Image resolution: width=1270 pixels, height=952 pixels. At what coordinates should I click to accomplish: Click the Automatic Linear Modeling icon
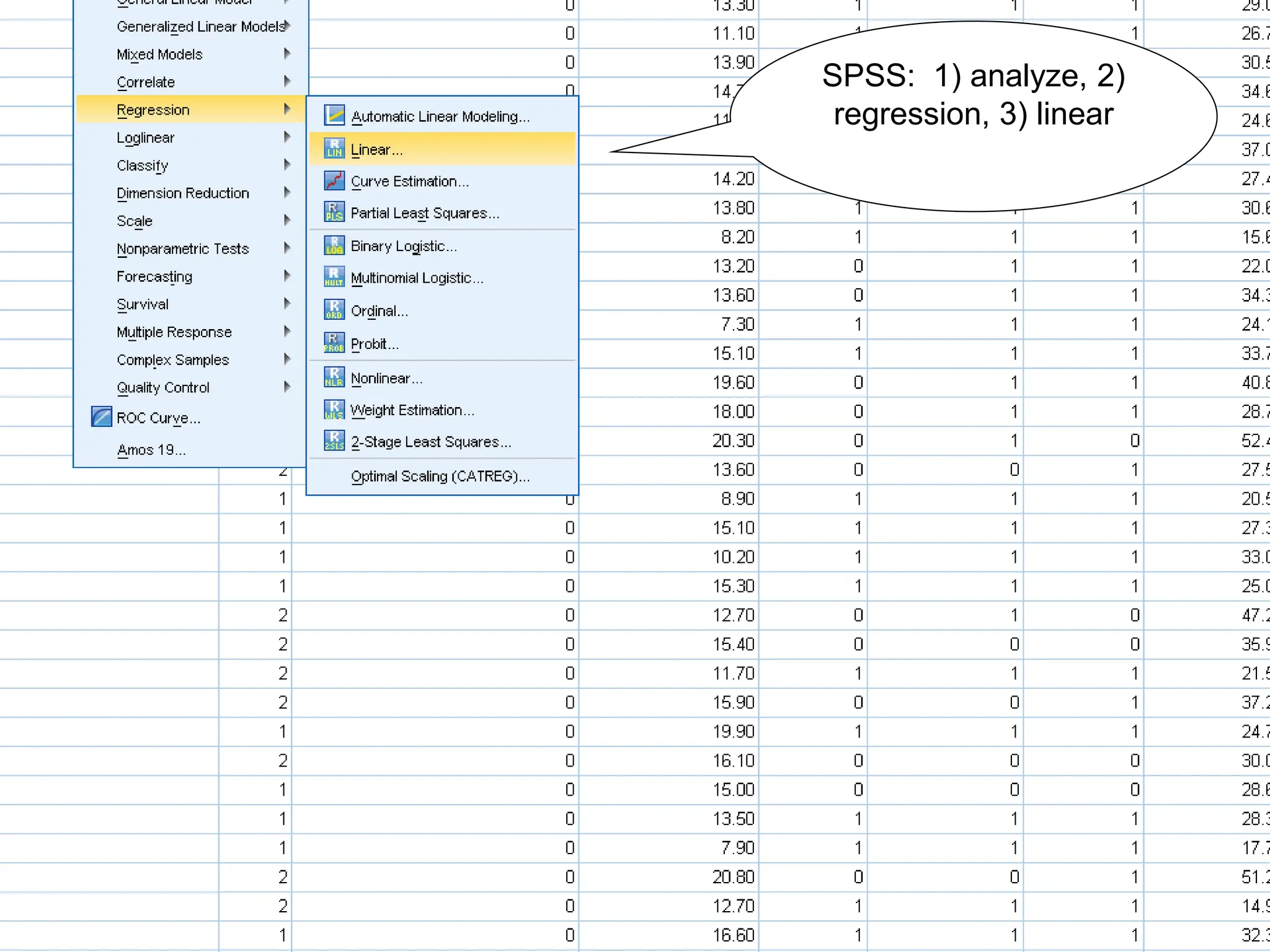point(334,115)
